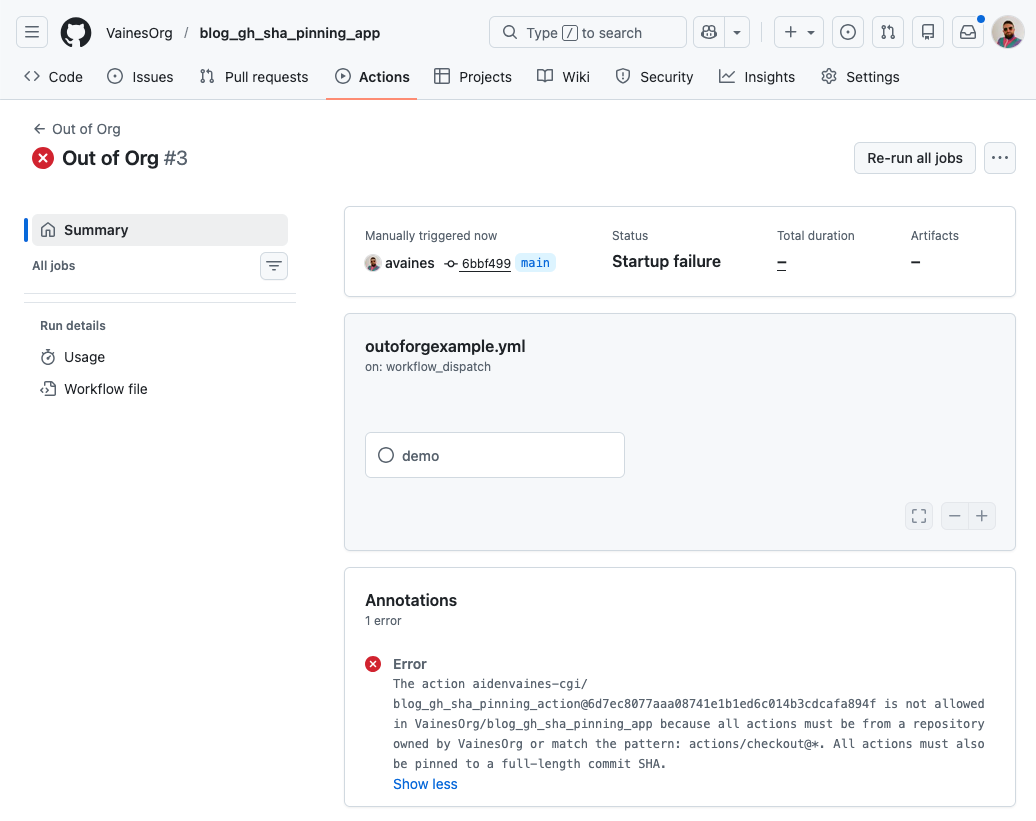The image size is (1036, 821).
Task: Zoom in the workflow graph
Action: pyautogui.click(x=982, y=516)
